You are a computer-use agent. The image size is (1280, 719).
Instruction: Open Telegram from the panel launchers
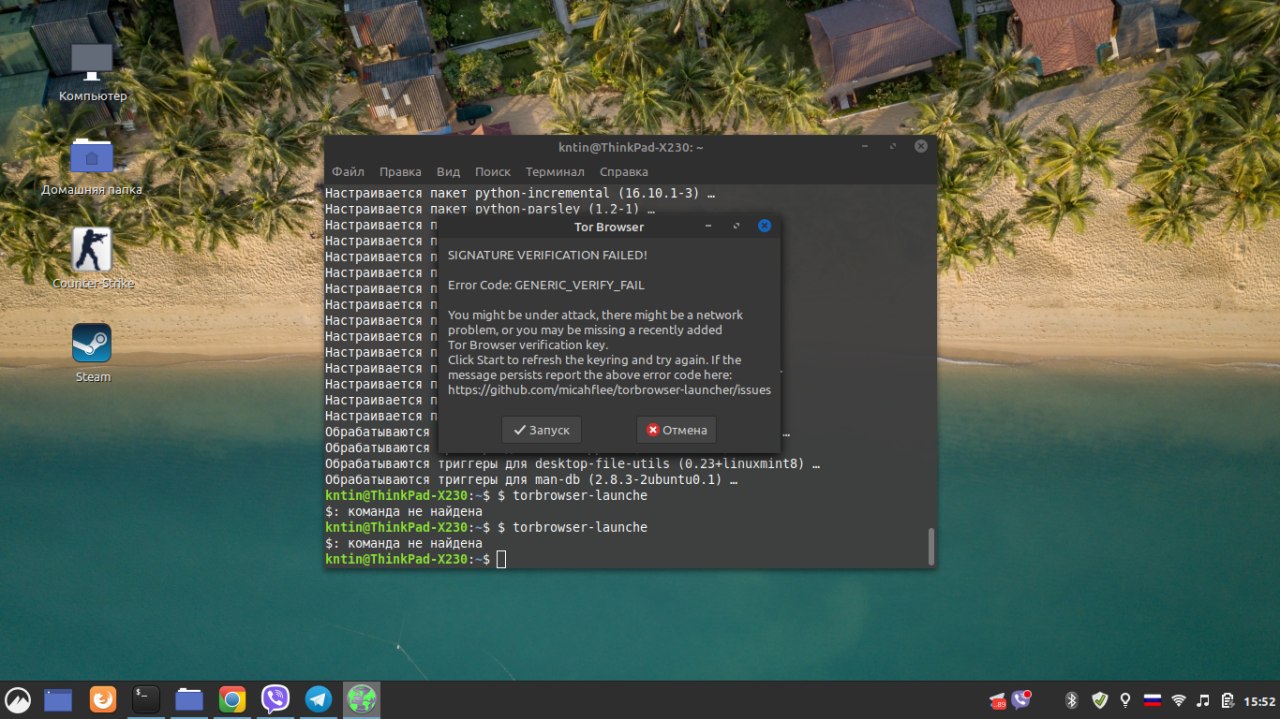coord(319,699)
